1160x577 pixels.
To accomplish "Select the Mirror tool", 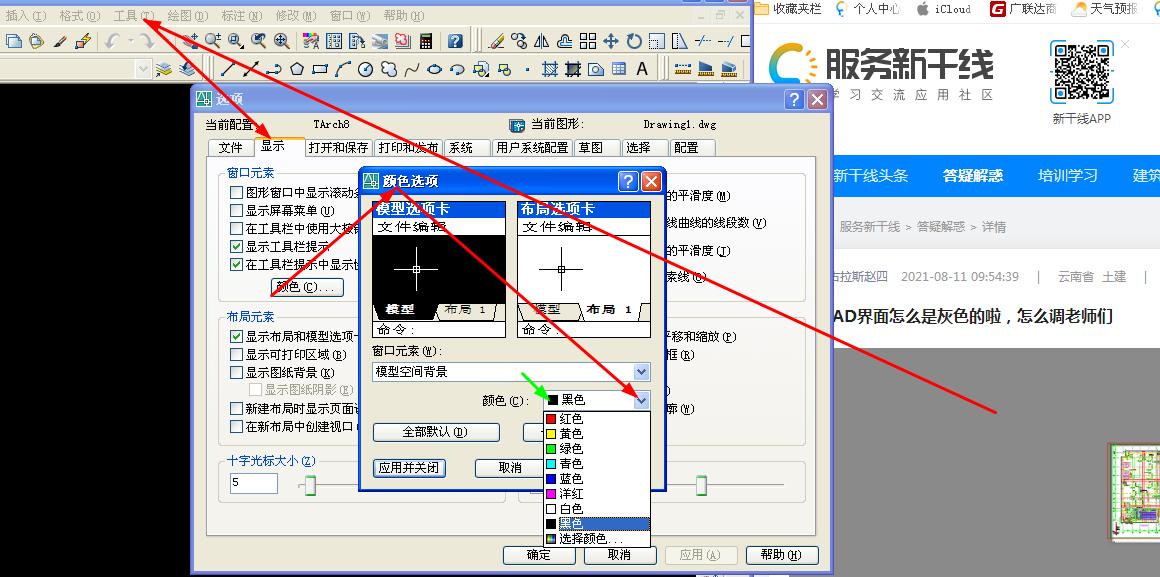I will (x=542, y=41).
